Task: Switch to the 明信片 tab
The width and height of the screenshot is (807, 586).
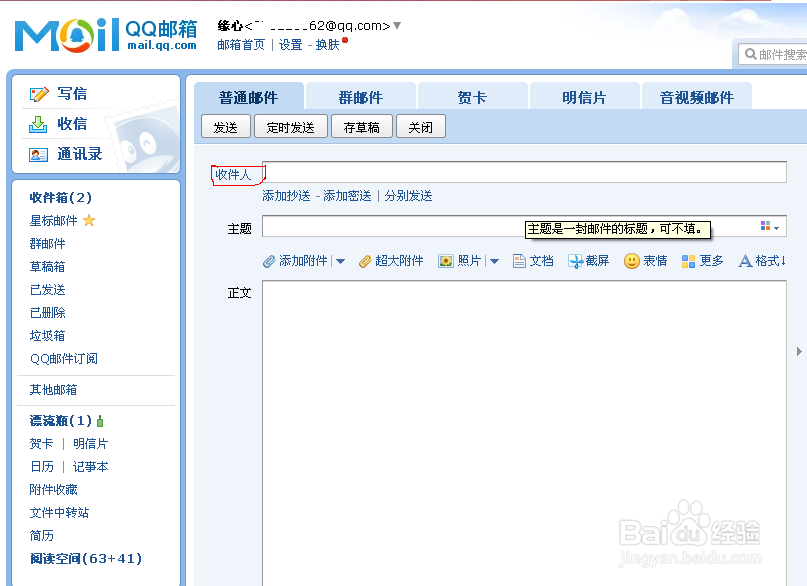Action: click(x=584, y=95)
